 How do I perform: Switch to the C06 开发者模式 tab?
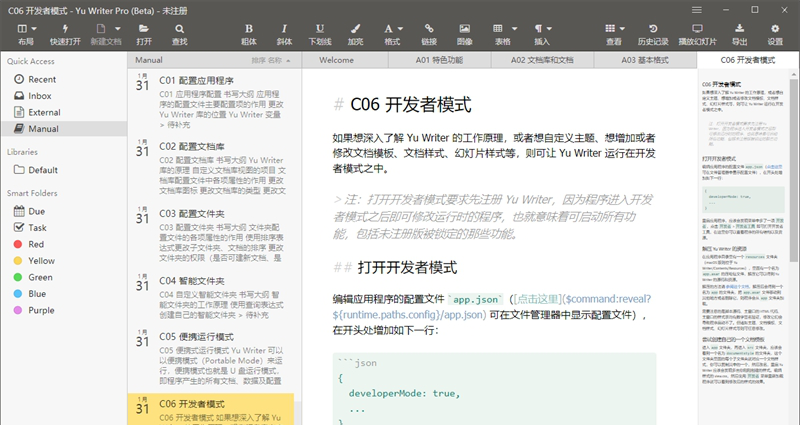(x=748, y=60)
